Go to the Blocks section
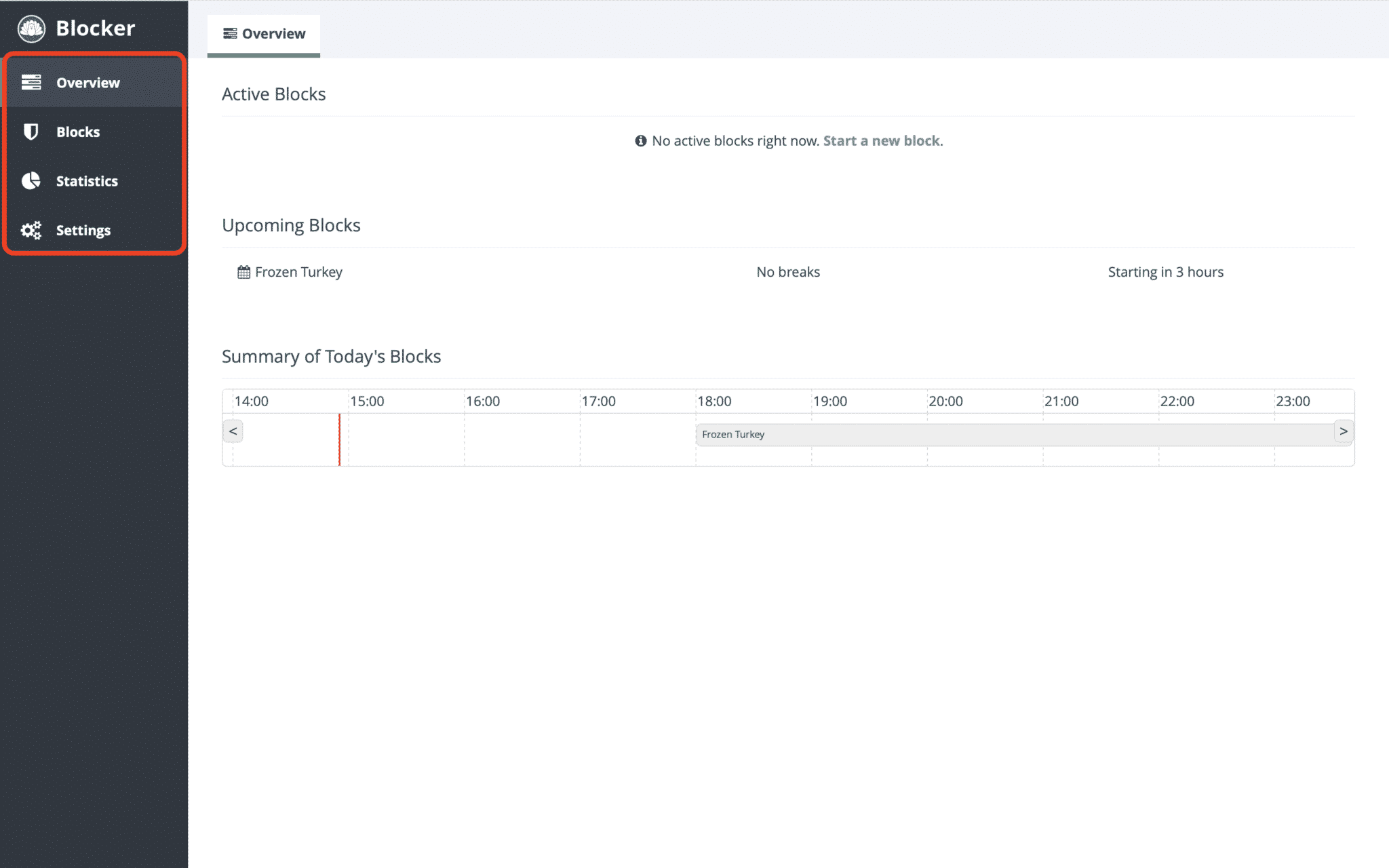Viewport: 1389px width, 868px height. pyautogui.click(x=95, y=132)
